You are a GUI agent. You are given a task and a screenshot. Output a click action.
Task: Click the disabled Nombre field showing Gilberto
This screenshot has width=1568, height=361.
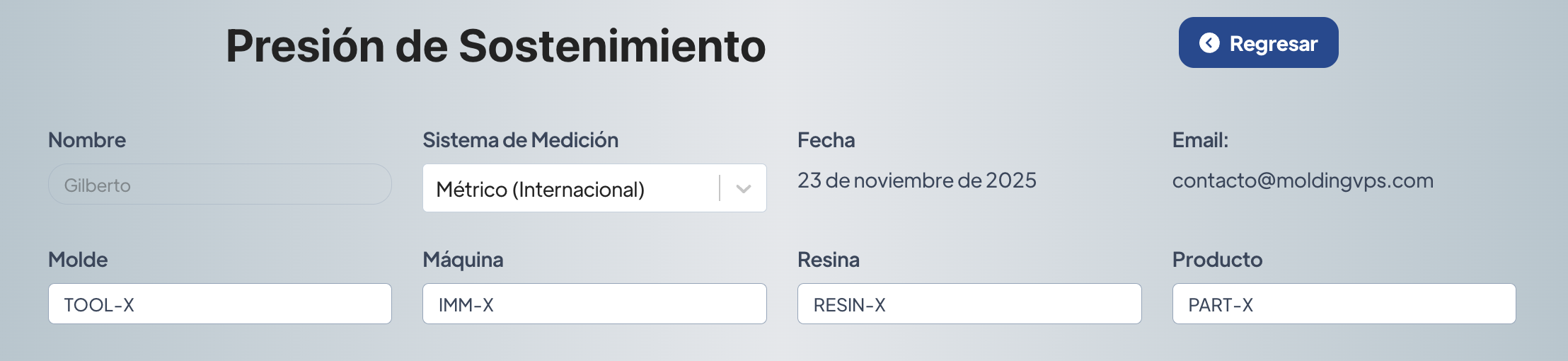[x=219, y=185]
